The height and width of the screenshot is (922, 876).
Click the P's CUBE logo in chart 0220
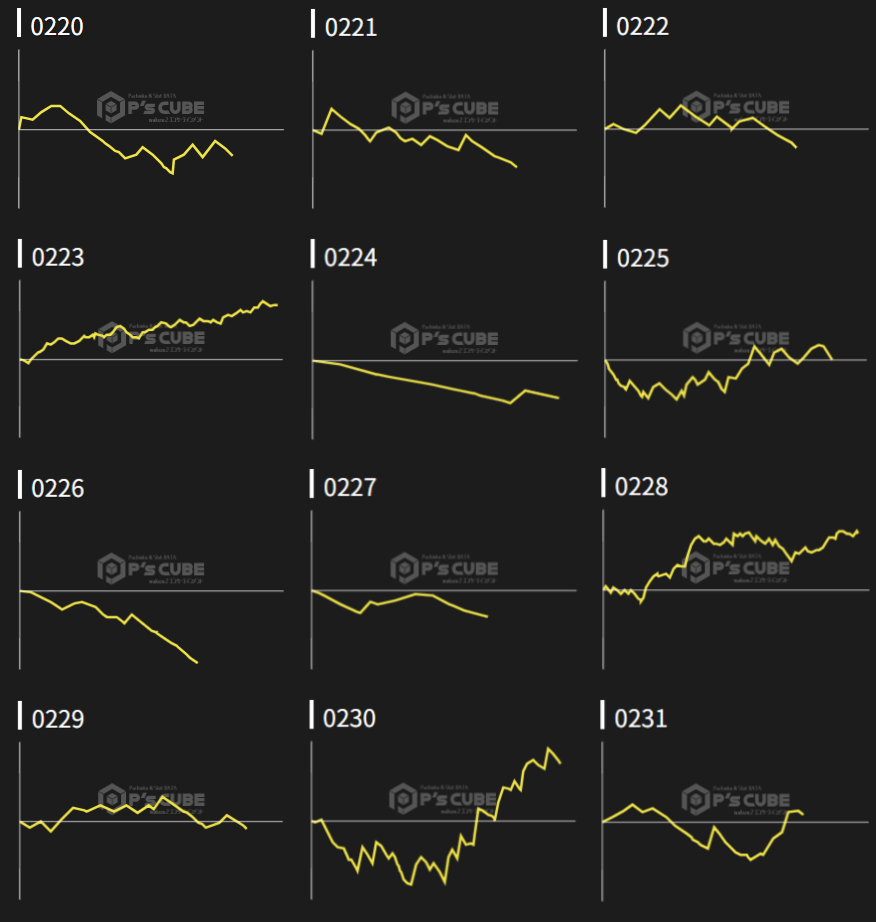coord(151,108)
